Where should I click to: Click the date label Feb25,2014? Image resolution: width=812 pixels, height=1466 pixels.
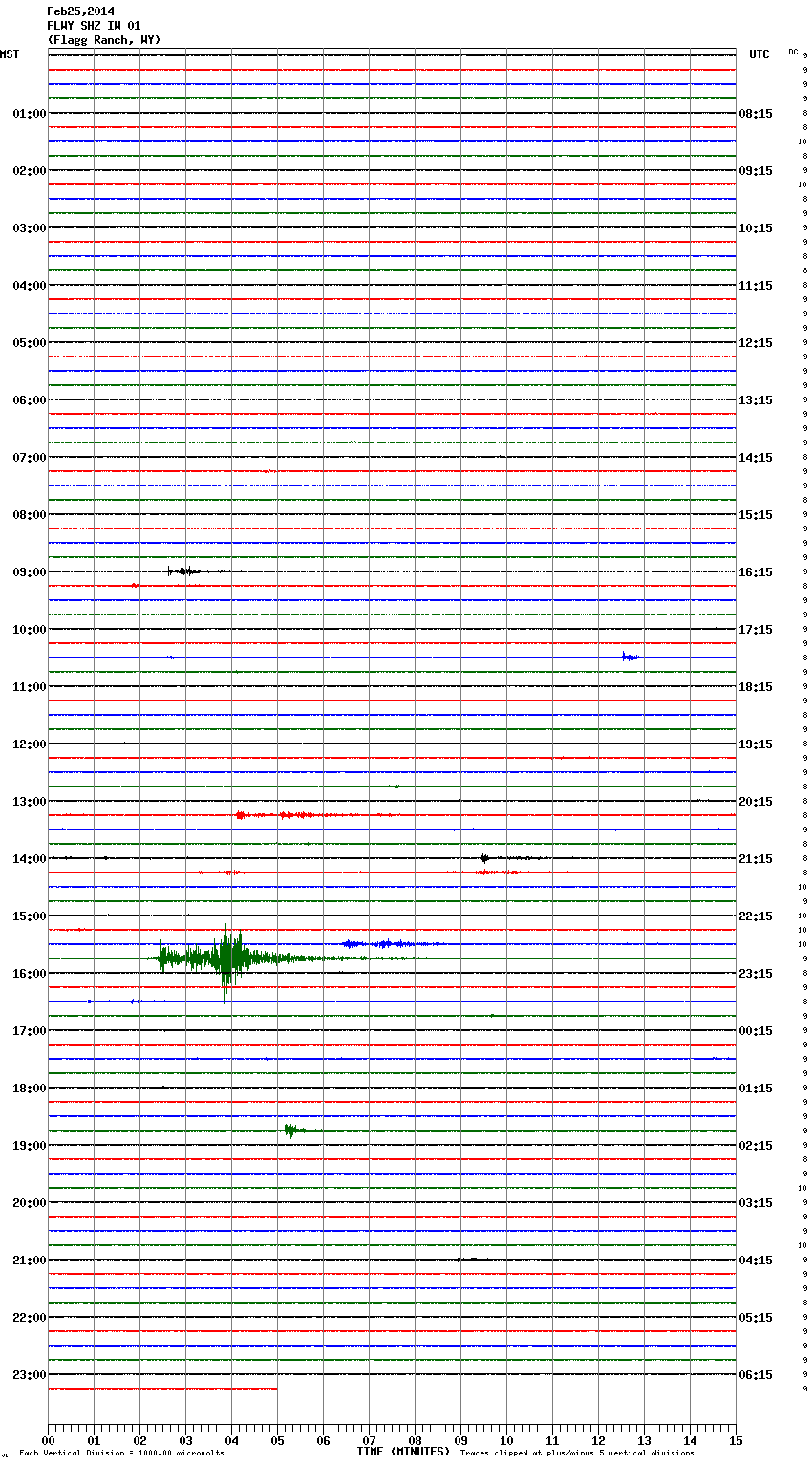pyautogui.click(x=80, y=11)
